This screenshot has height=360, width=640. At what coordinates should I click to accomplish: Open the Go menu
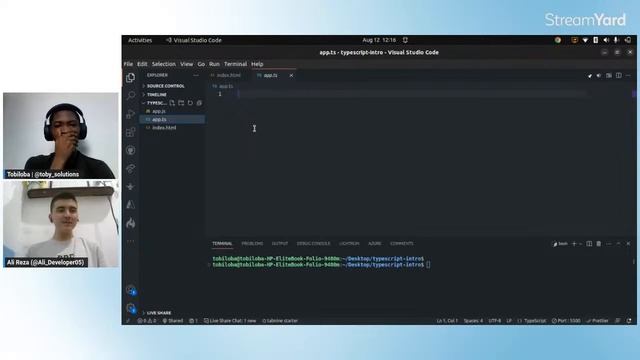tap(201, 64)
